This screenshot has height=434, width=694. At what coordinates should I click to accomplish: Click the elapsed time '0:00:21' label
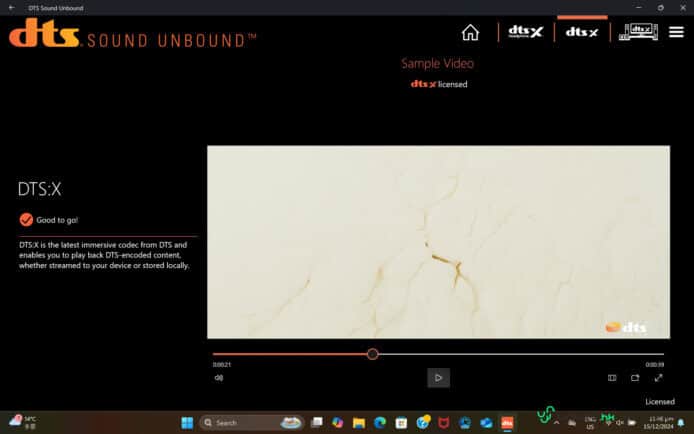pyautogui.click(x=222, y=365)
